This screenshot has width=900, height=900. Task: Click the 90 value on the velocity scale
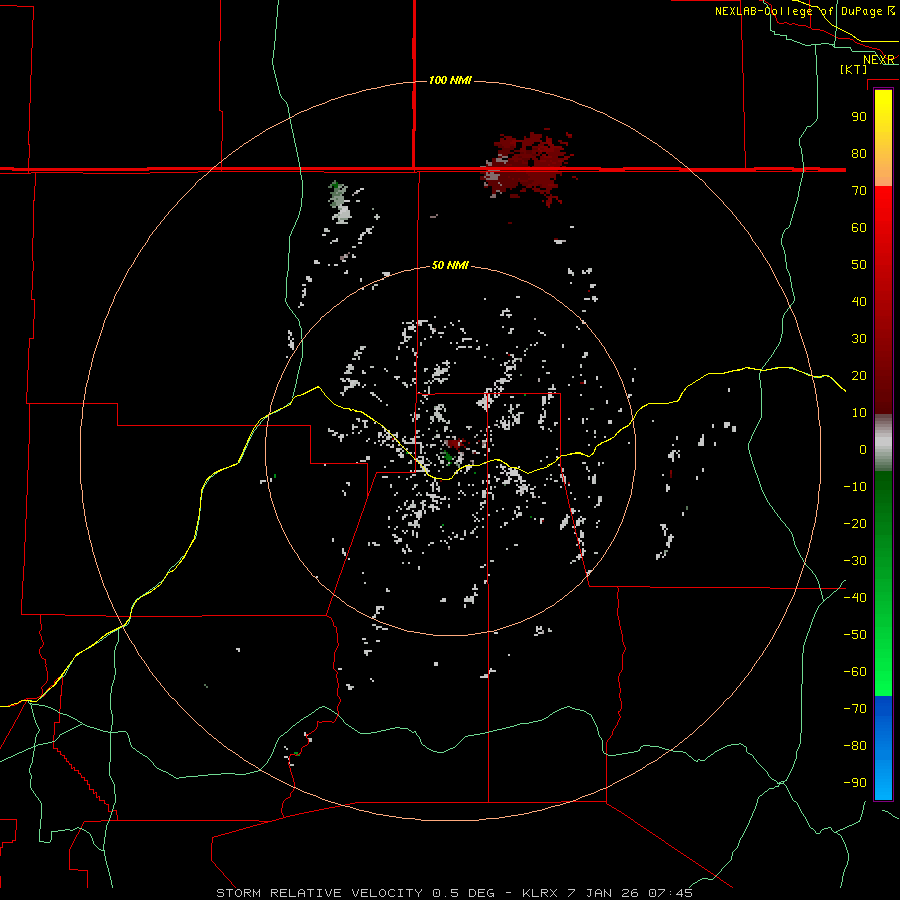859,117
